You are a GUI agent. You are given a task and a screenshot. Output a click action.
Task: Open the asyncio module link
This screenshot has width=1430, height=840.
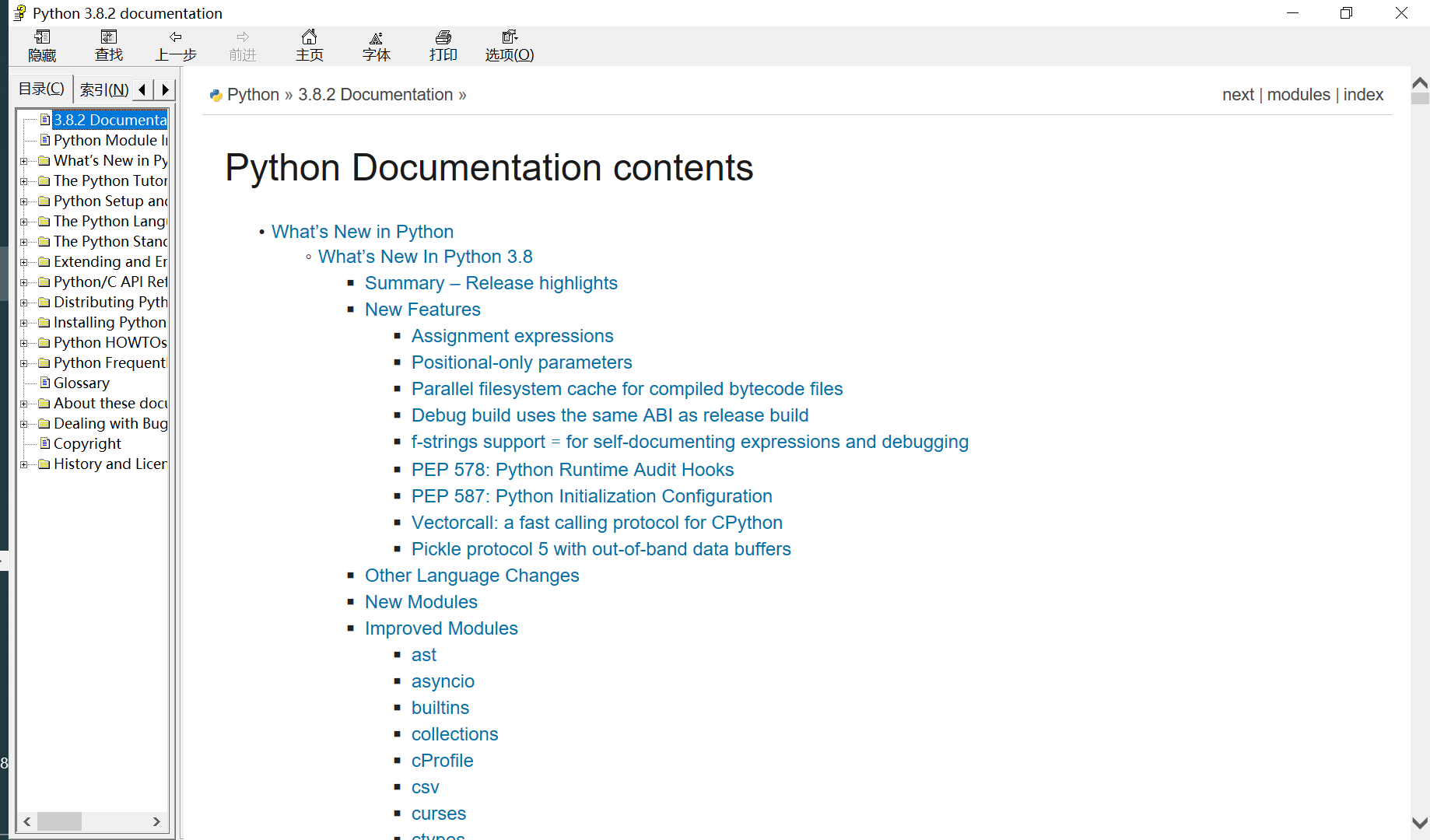pyautogui.click(x=443, y=681)
